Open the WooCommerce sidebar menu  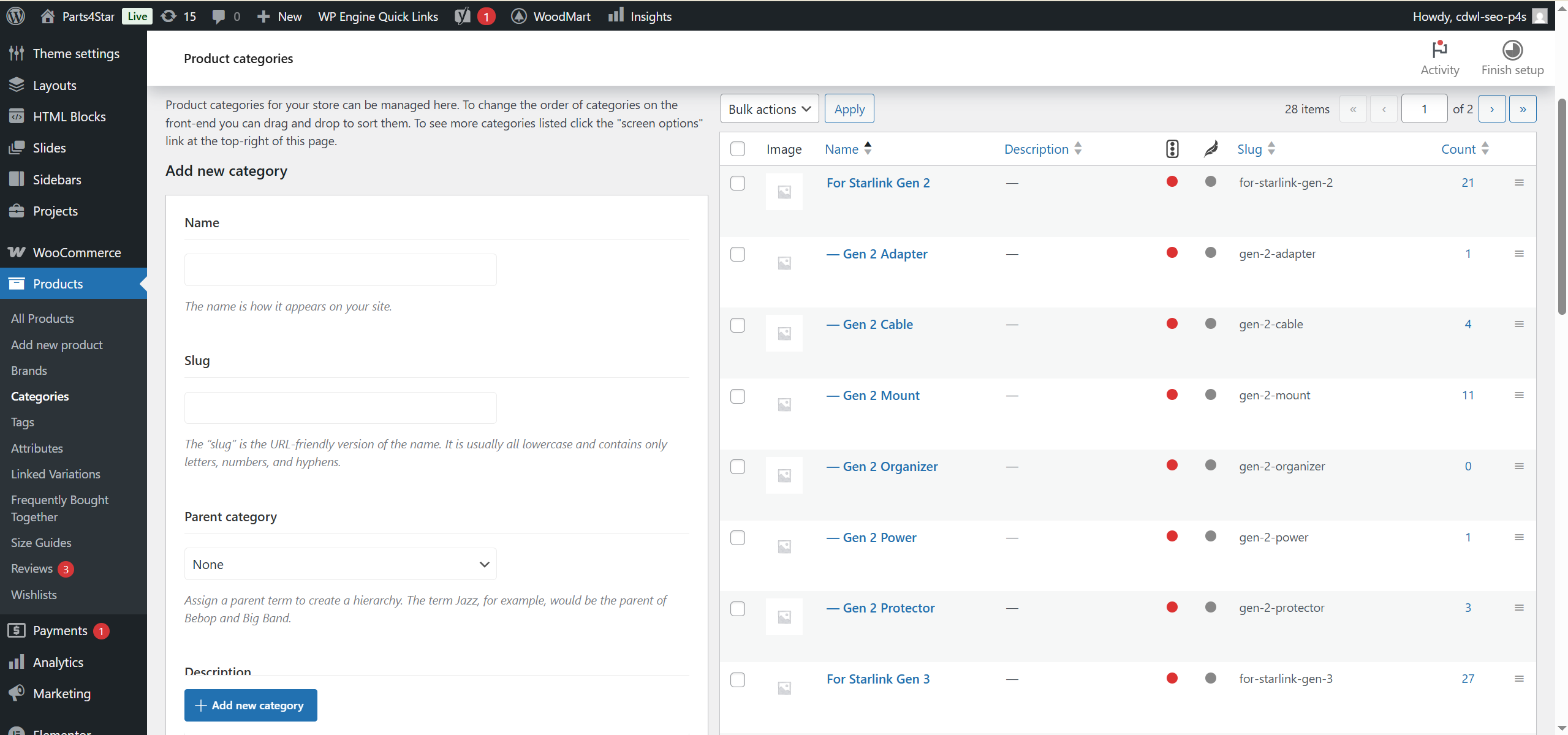[x=77, y=252]
